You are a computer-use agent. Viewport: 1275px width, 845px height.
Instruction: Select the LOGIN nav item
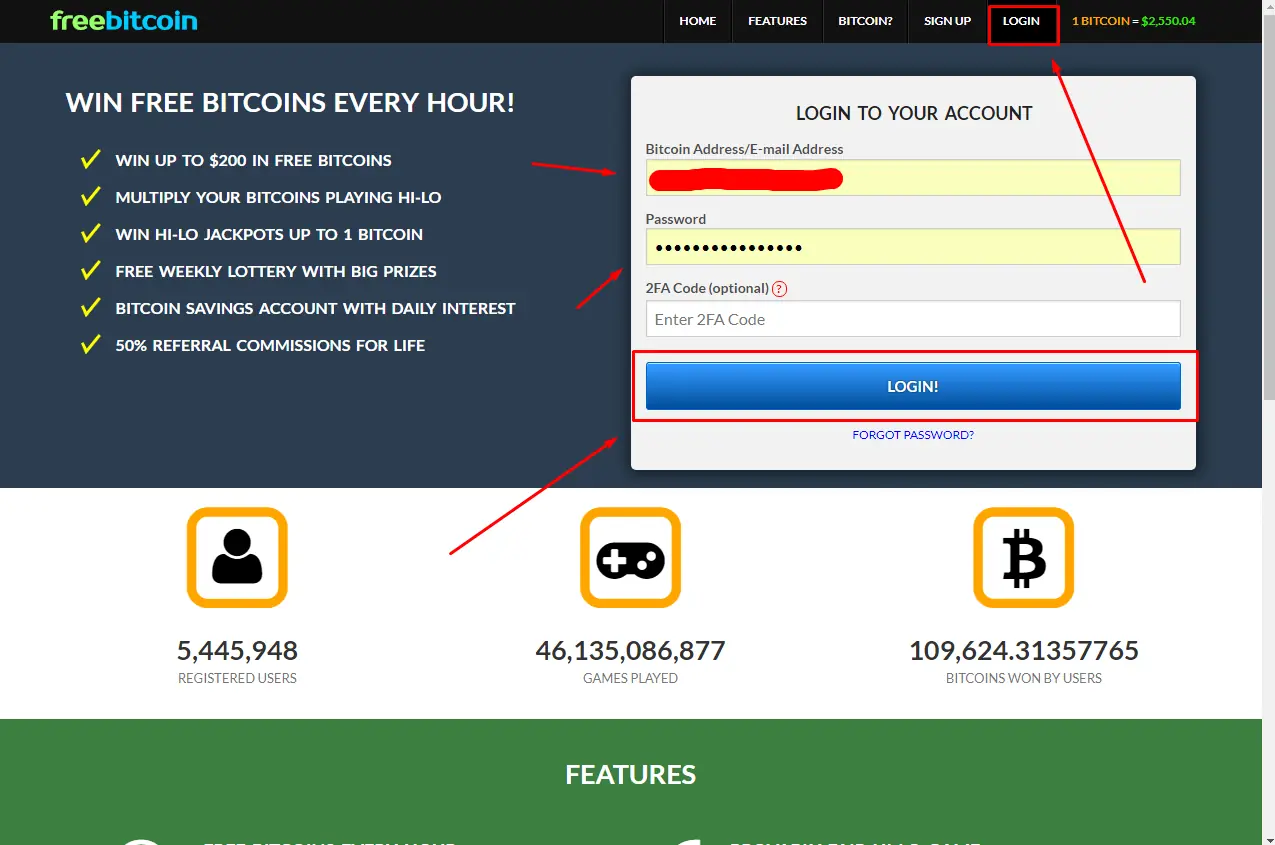1021,21
